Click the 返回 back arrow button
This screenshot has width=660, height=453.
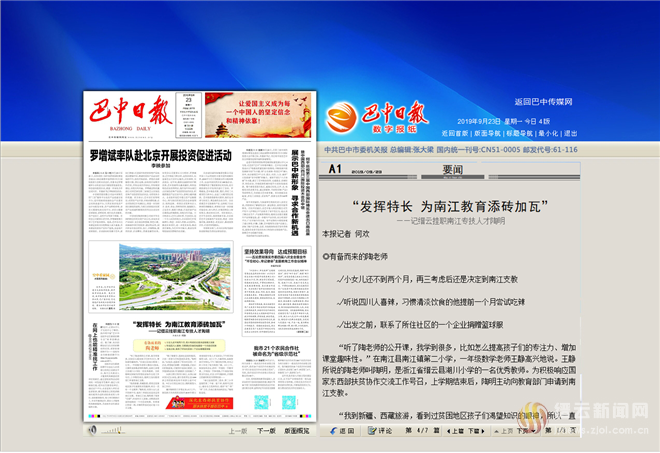click(x=342, y=431)
